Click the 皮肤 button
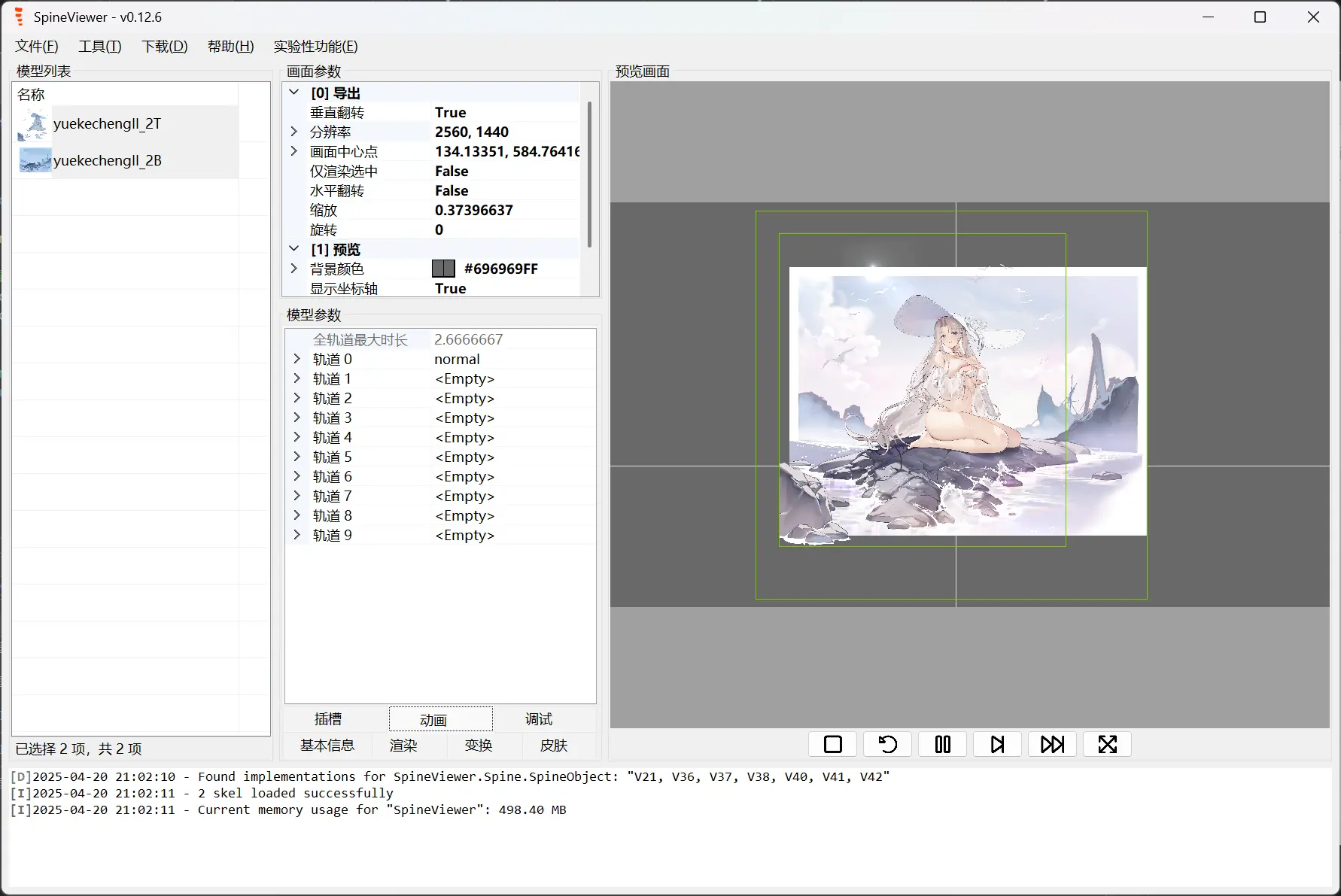Viewport: 1341px width, 896px height. coord(554,746)
